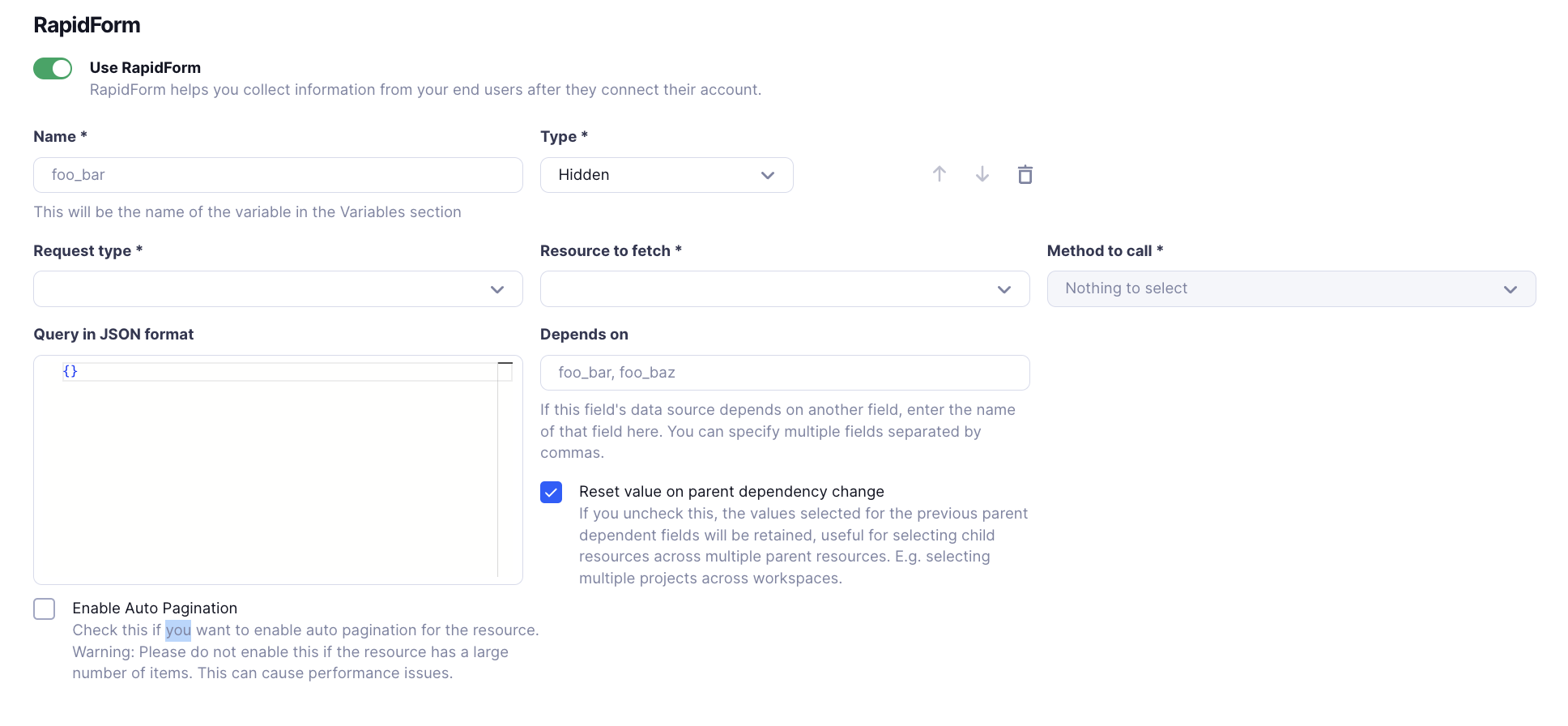The width and height of the screenshot is (1568, 726).
Task: Focus the Depends on input field
Action: tap(785, 373)
